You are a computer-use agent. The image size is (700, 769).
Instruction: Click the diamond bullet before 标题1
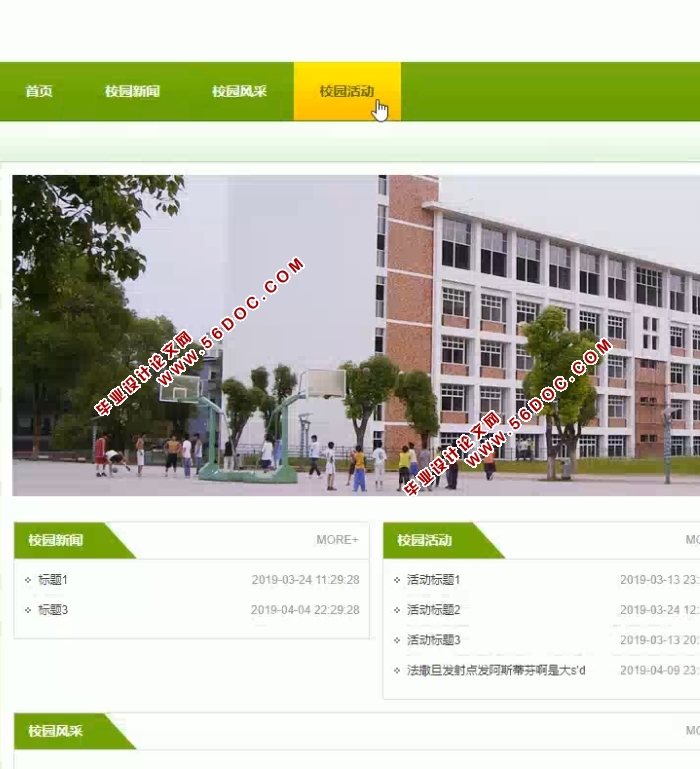[28, 580]
